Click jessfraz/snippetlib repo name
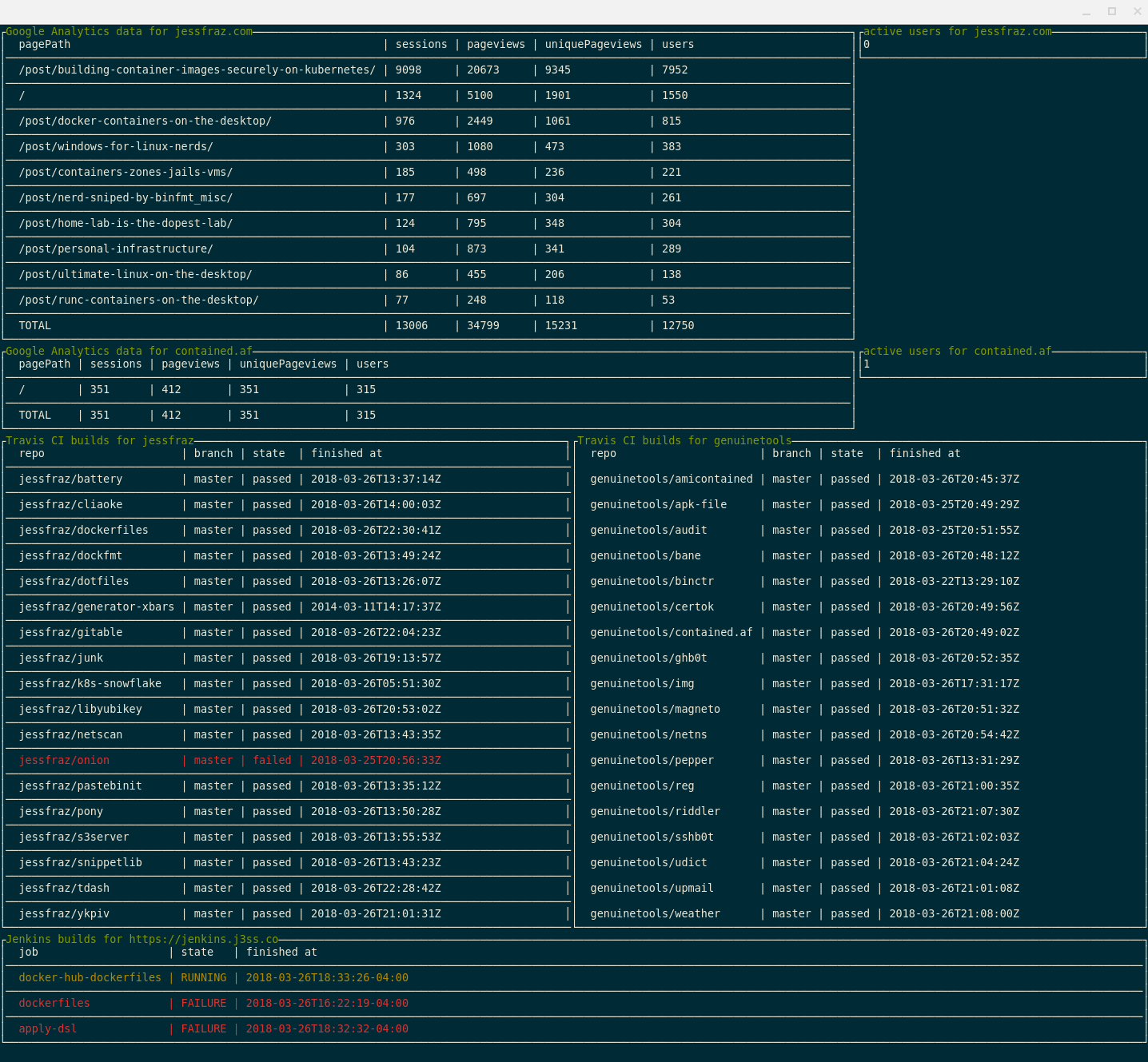The width and height of the screenshot is (1148, 1062). pos(80,863)
